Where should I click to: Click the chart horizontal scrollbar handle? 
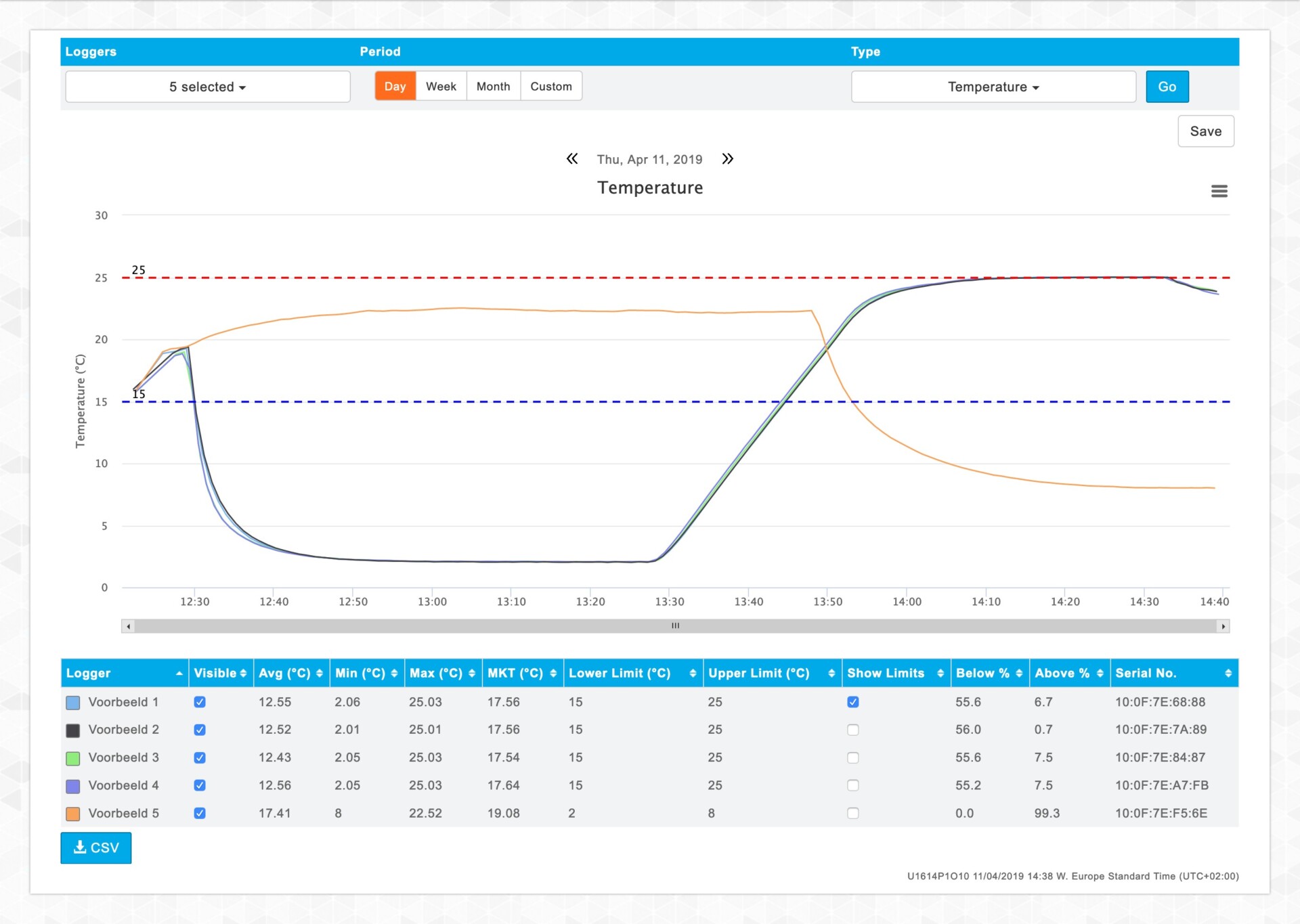click(675, 626)
